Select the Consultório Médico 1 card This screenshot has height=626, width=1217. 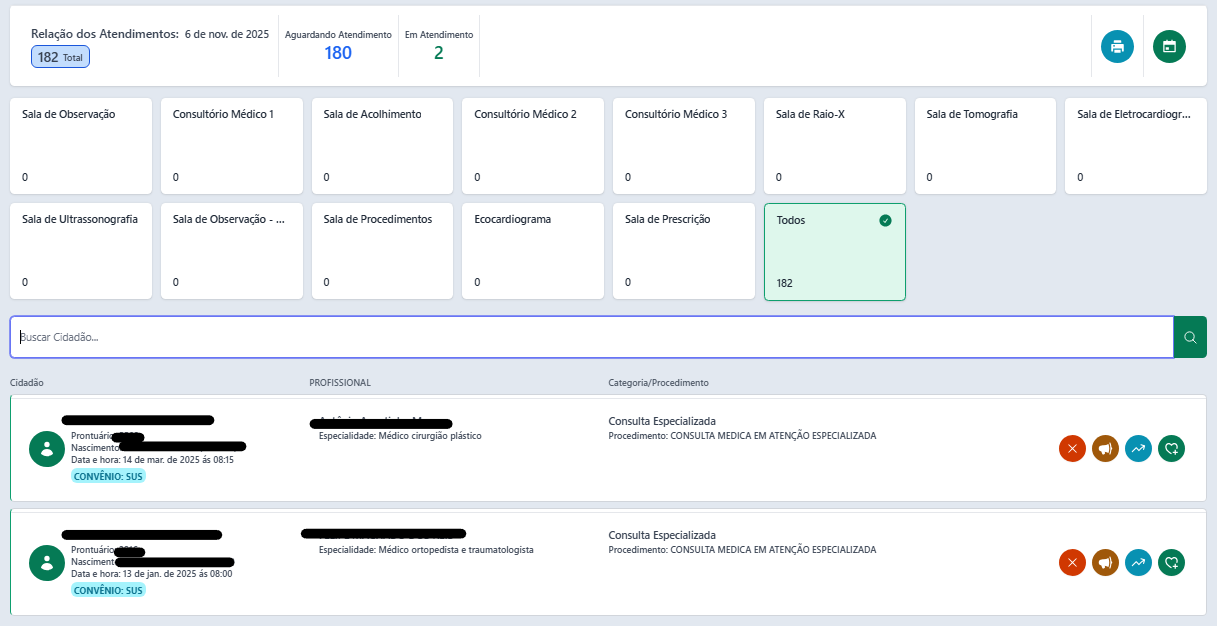(232, 146)
